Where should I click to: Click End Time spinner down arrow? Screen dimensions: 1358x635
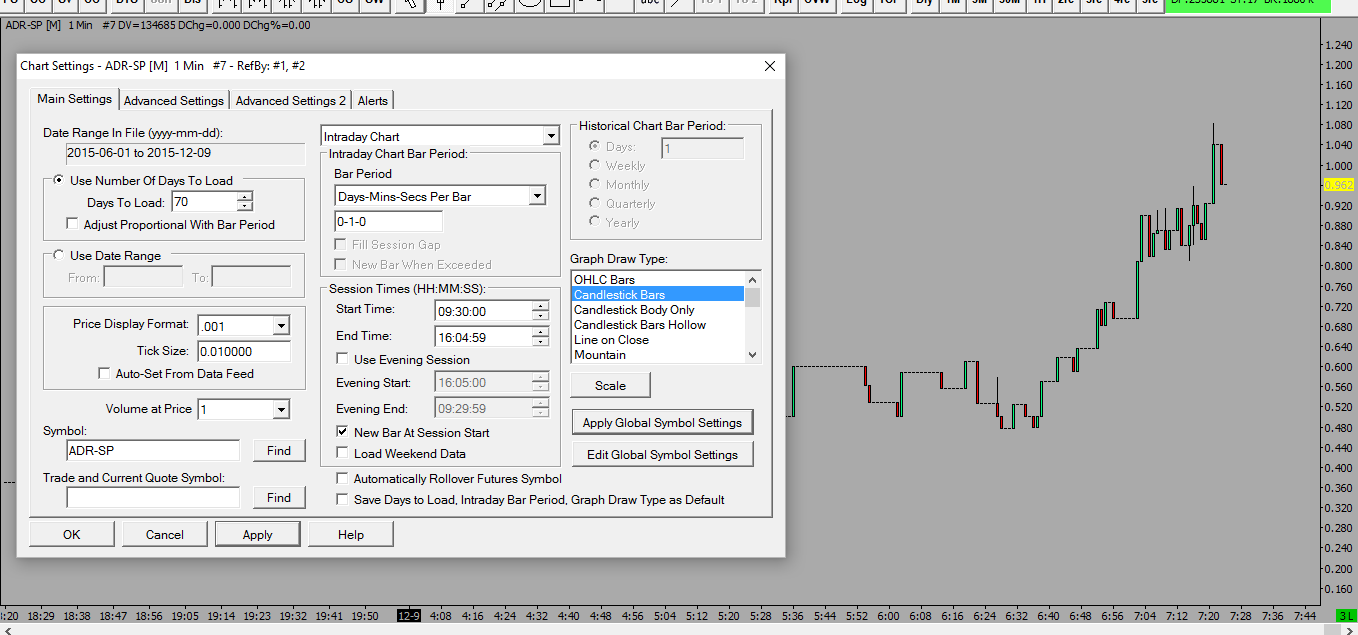tap(541, 341)
